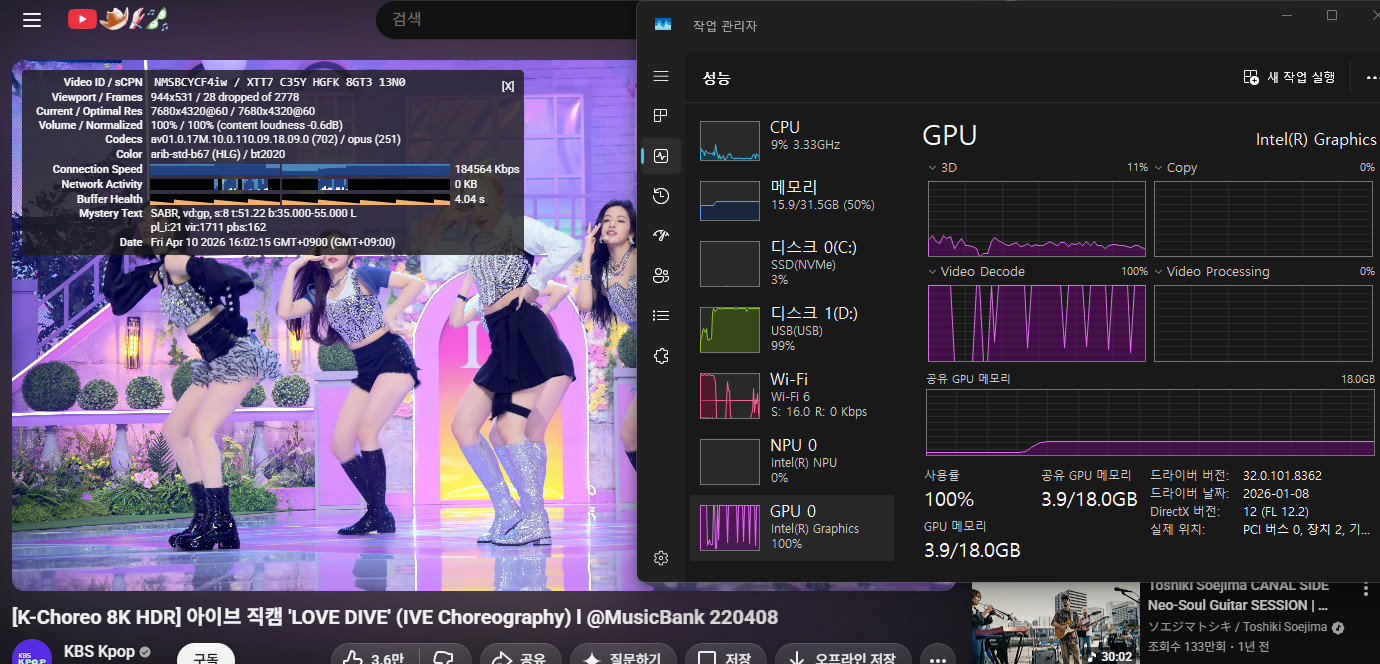
Task: Click the 사용률 100% value
Action: point(949,499)
